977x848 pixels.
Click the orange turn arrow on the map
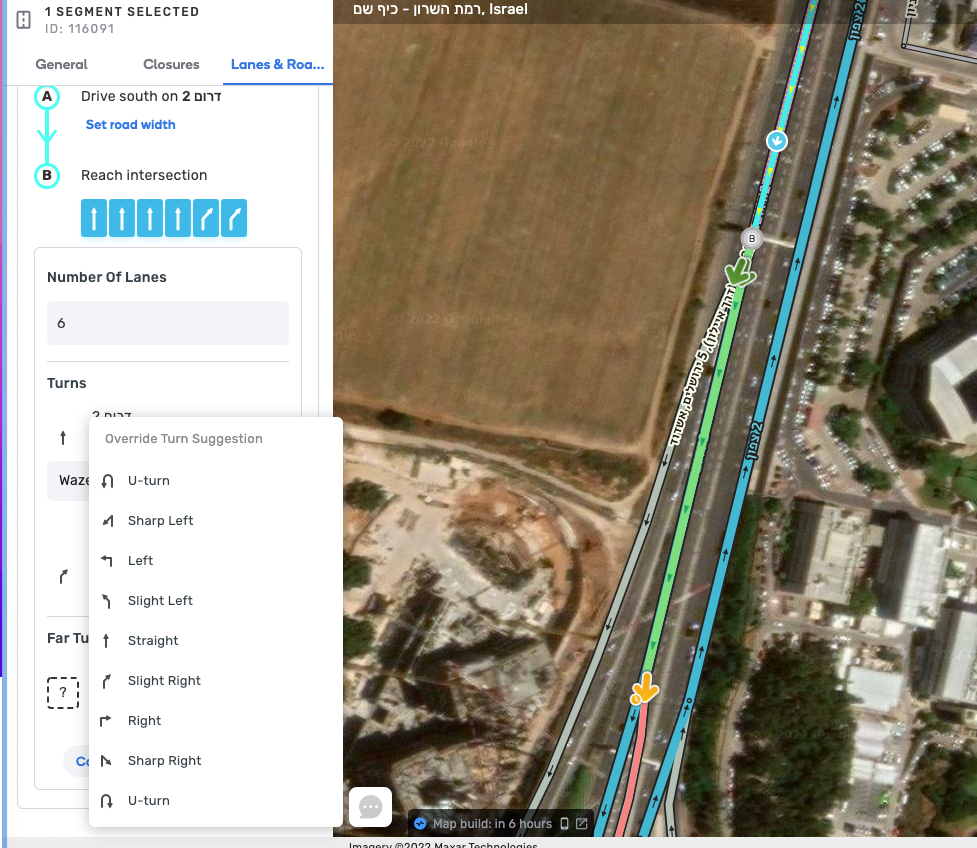pos(645,688)
